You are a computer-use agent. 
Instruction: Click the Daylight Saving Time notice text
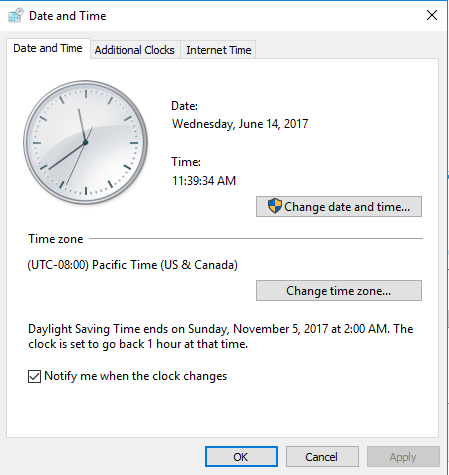click(x=221, y=336)
